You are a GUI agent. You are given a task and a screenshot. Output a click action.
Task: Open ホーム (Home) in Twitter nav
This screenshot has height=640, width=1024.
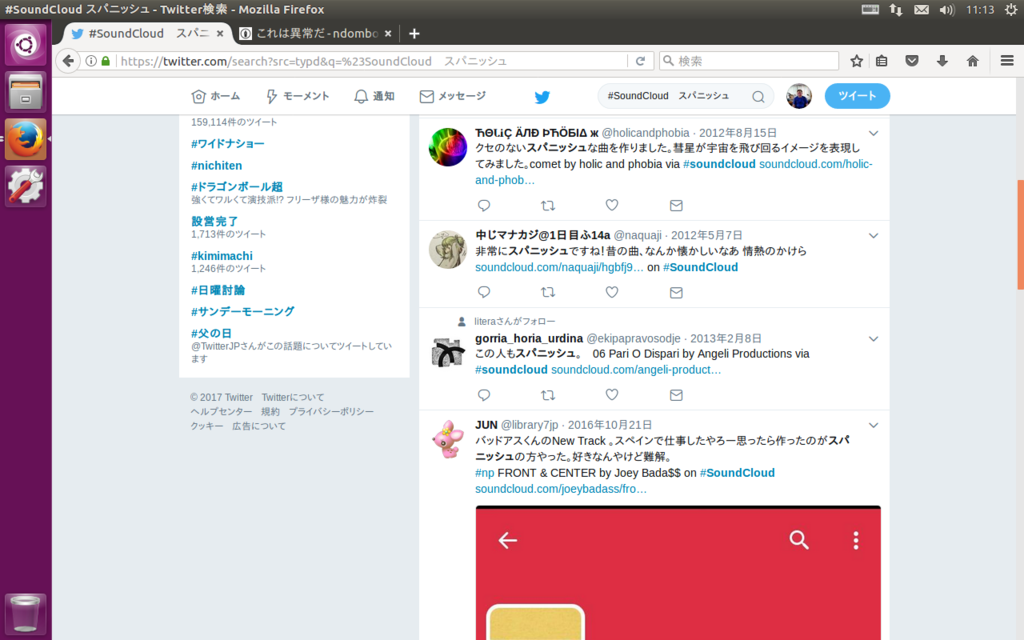coord(216,96)
